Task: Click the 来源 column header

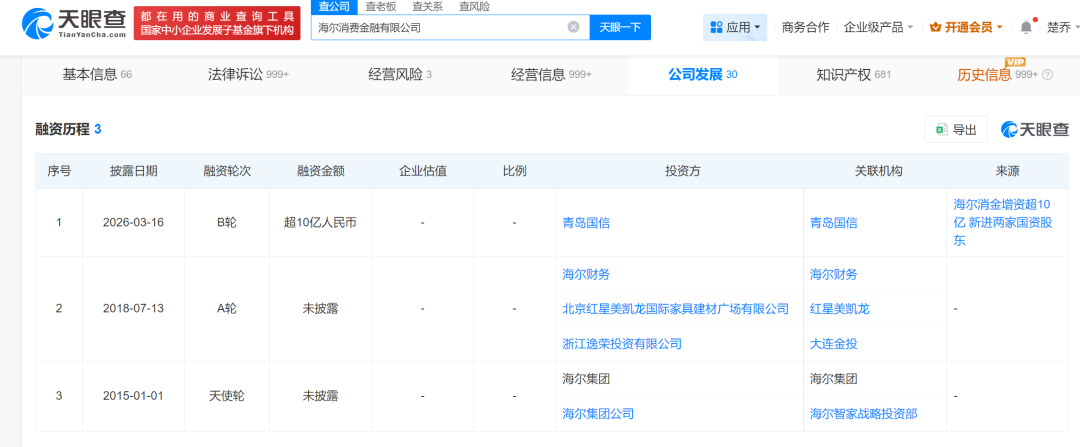Action: point(1008,171)
